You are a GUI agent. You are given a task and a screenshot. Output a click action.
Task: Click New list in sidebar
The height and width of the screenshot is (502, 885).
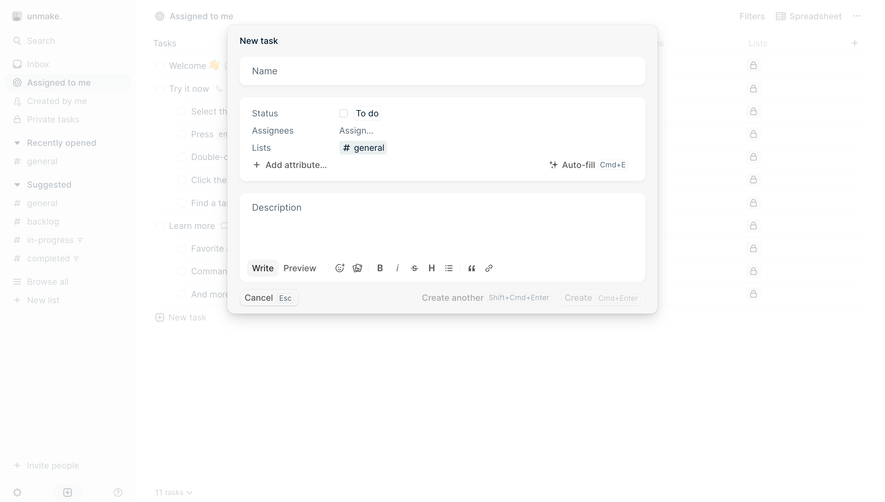tap(68, 300)
